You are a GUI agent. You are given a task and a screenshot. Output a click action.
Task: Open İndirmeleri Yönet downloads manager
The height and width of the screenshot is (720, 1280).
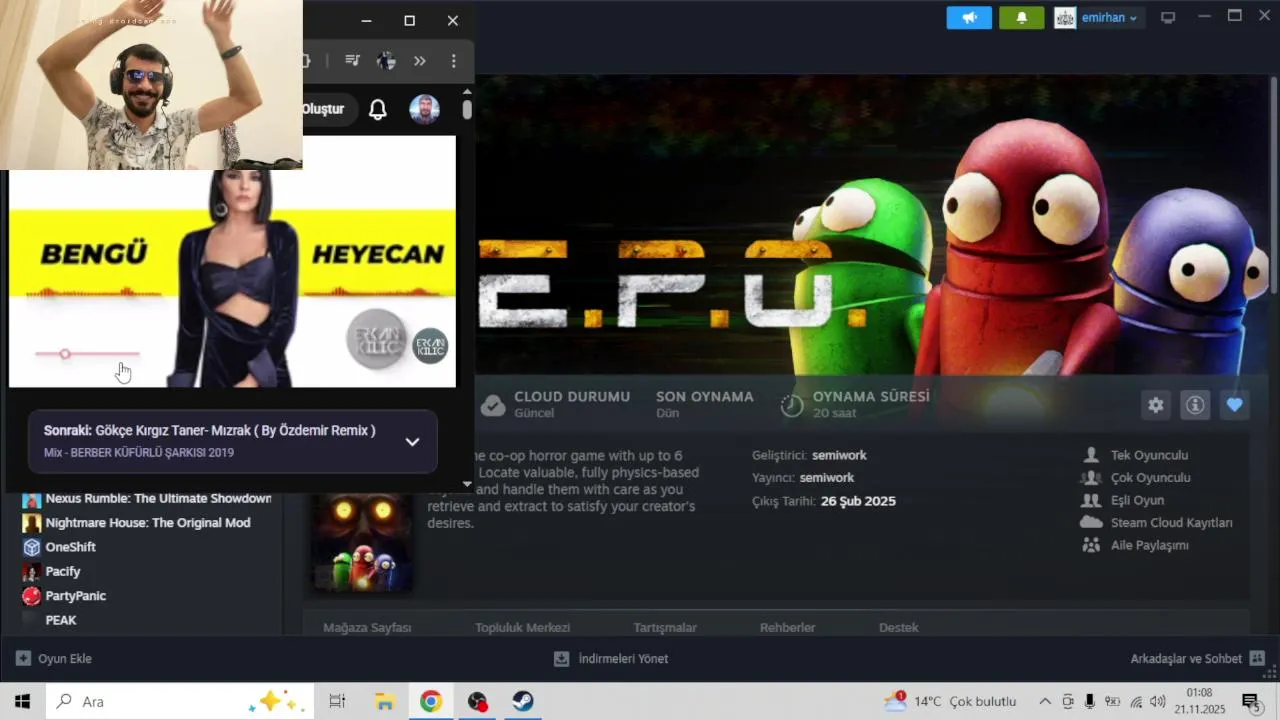point(611,659)
